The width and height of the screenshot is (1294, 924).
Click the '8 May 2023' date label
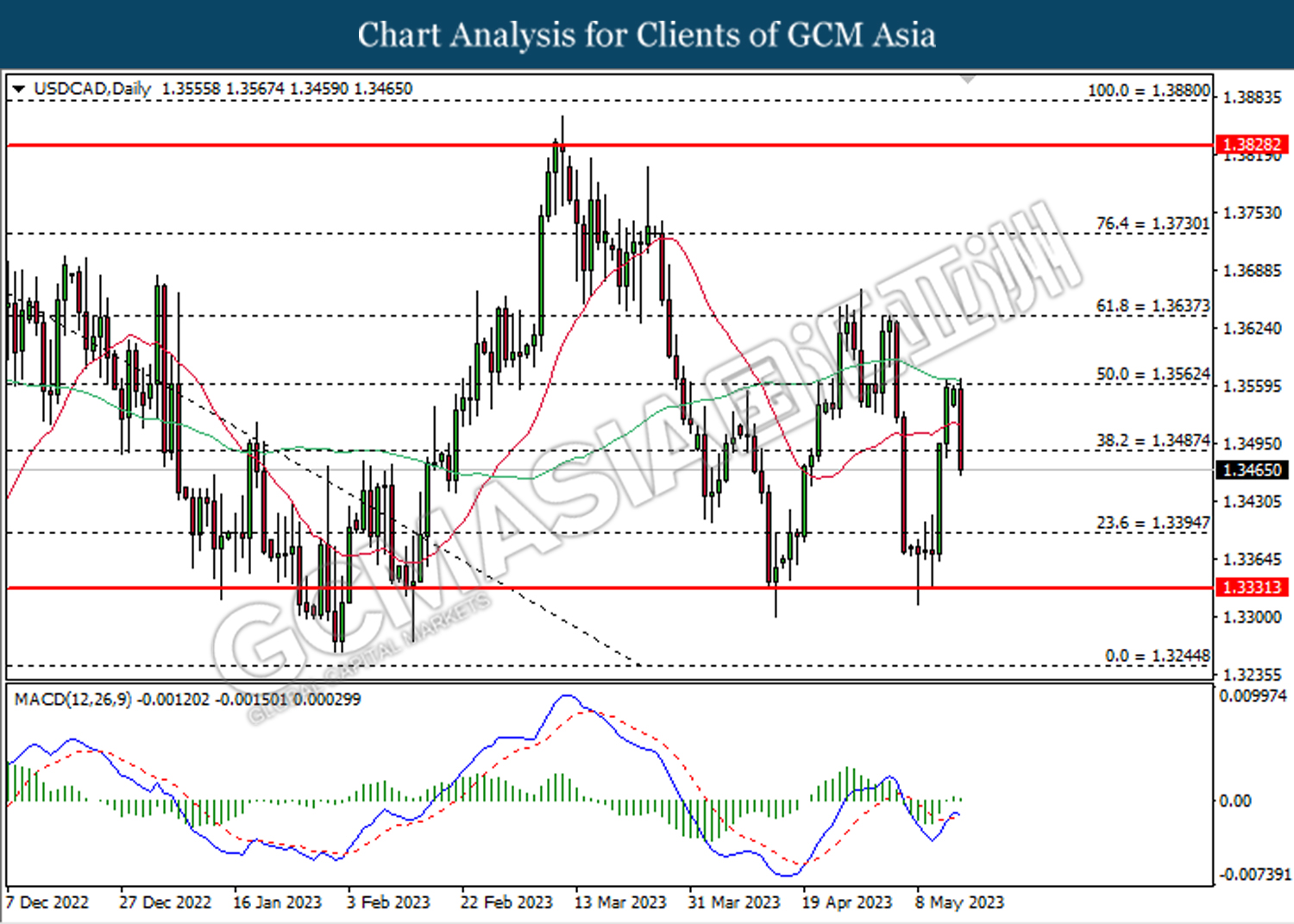point(960,902)
